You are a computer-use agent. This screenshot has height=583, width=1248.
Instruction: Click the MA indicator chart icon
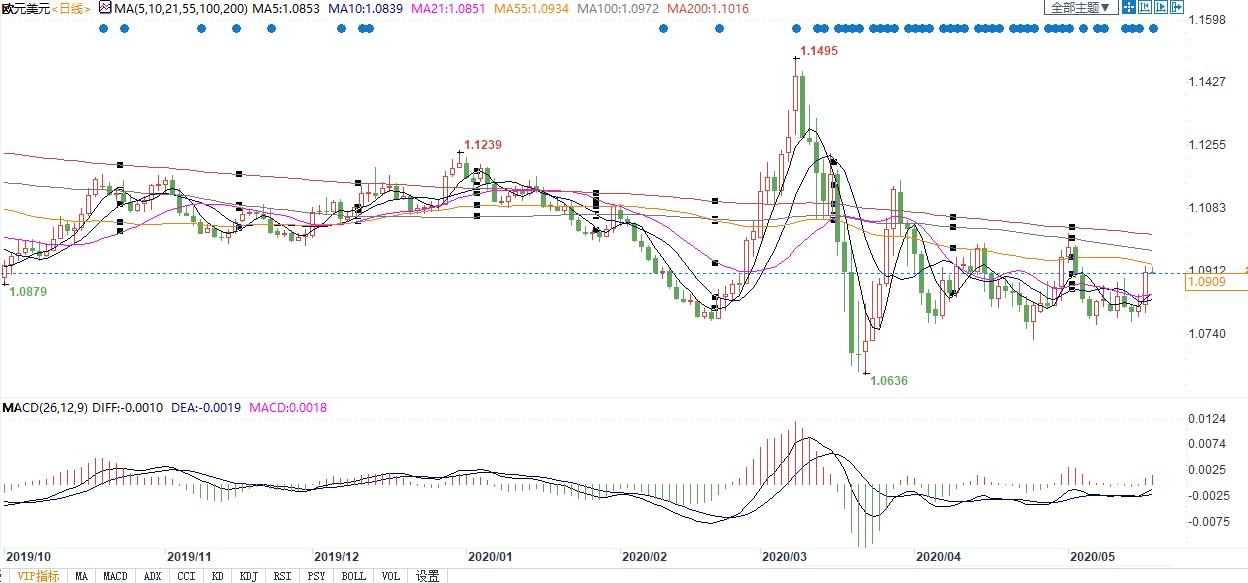click(104, 8)
